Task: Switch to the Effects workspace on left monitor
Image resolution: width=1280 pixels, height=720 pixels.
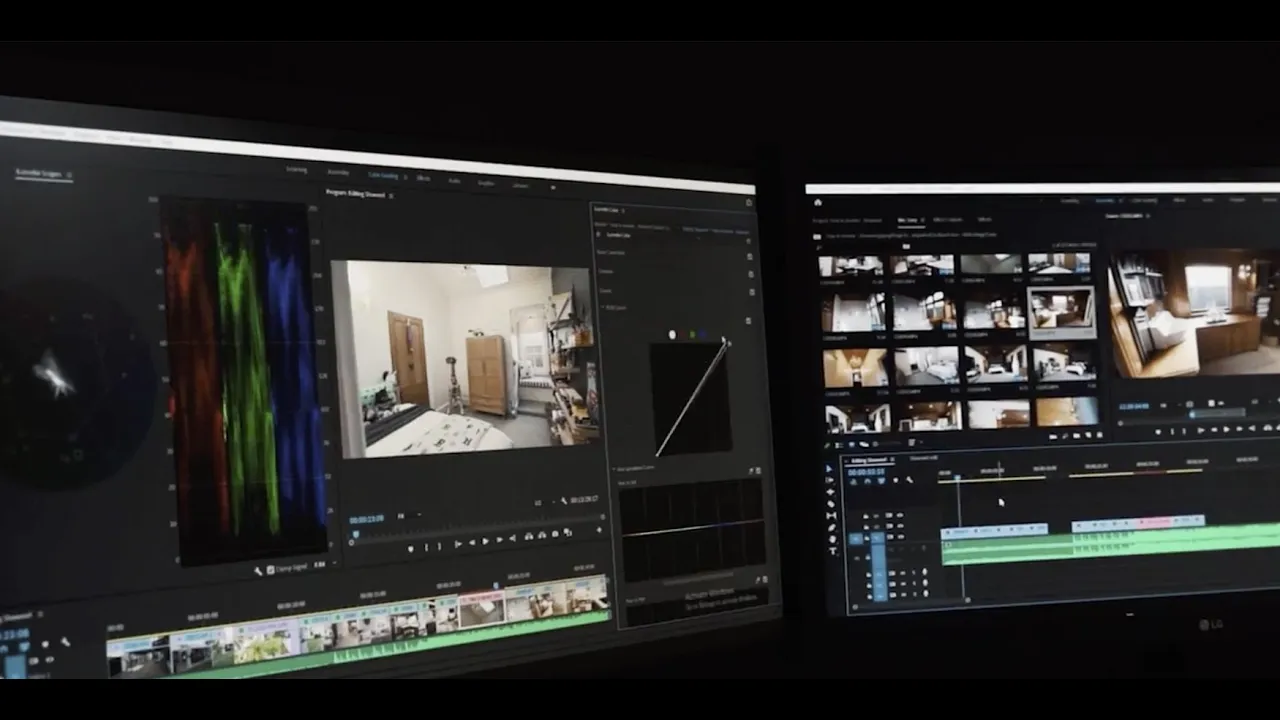Action: [423, 178]
